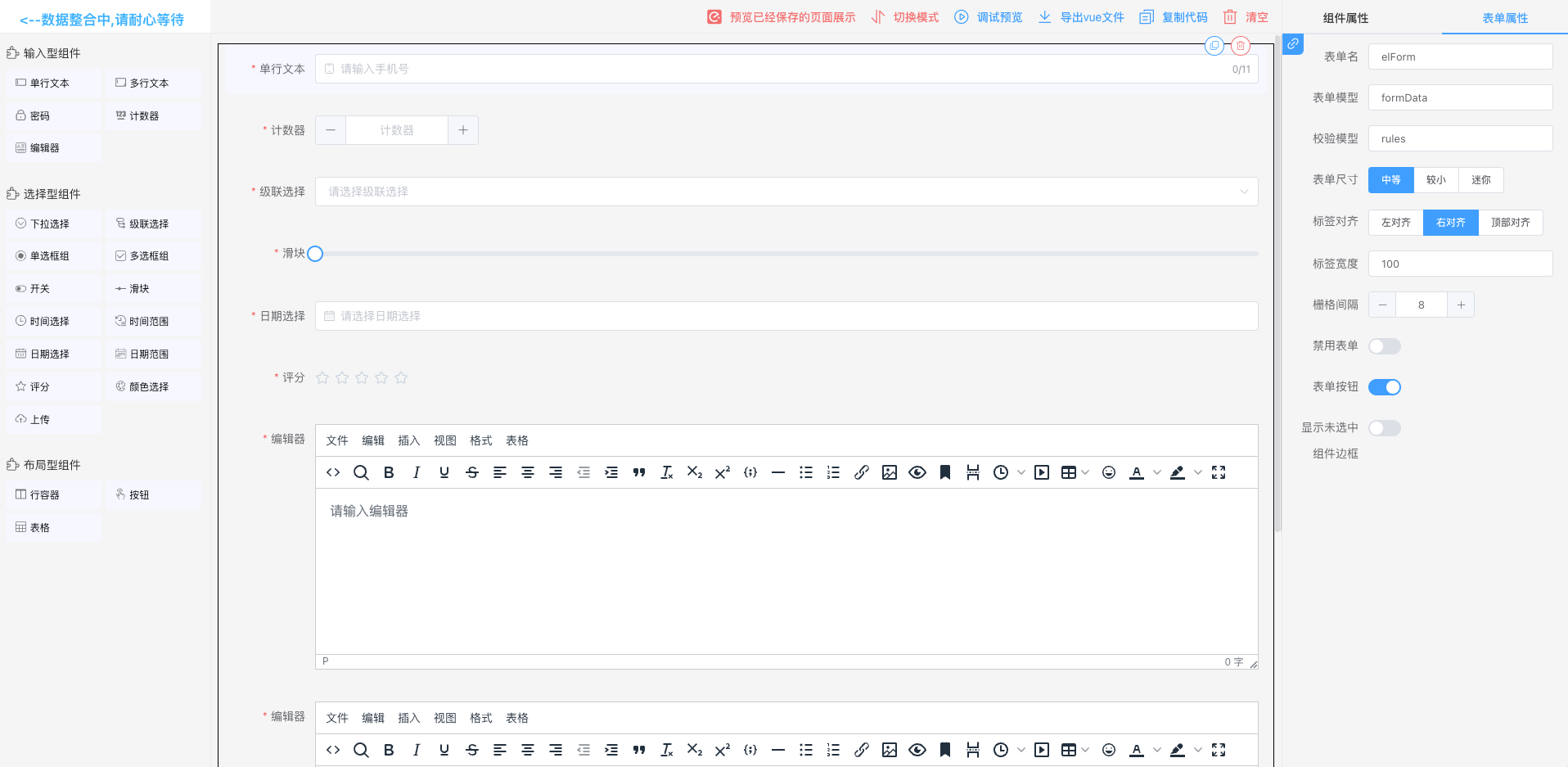1568x767 pixels.
Task: Open 插入 menu in first editor
Action: click(x=409, y=440)
